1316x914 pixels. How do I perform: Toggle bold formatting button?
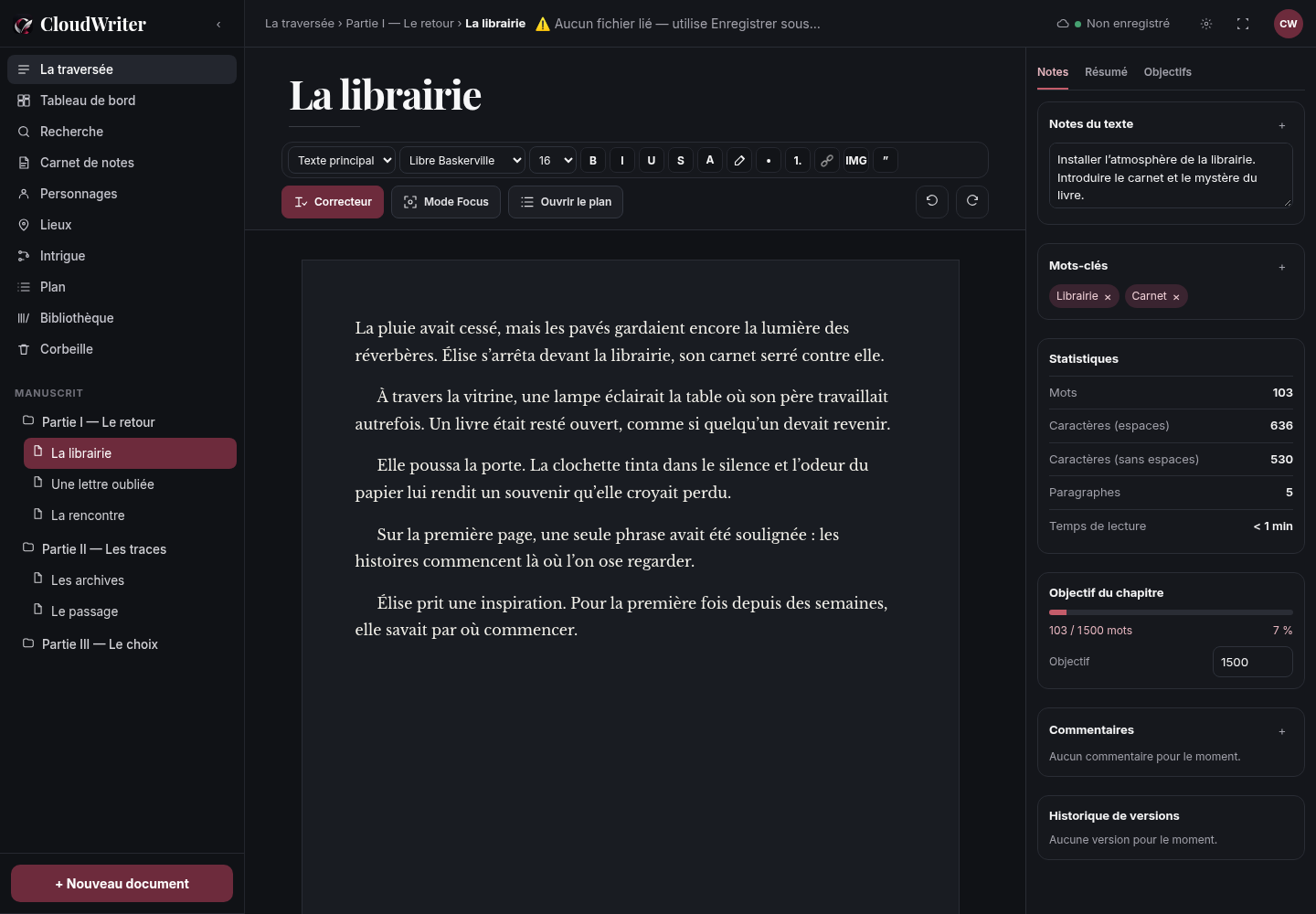[x=593, y=161]
